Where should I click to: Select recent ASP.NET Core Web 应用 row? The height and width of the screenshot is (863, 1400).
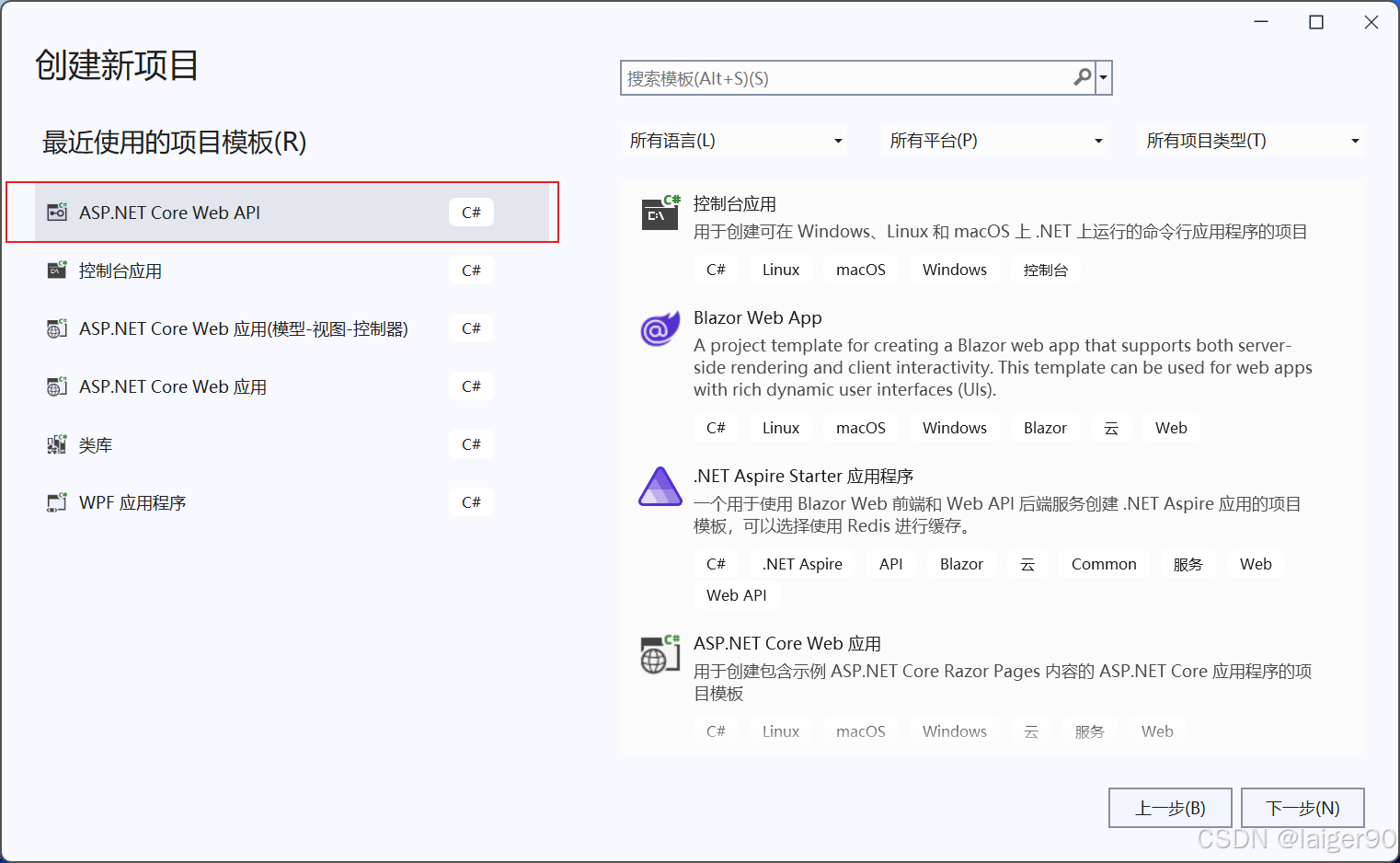click(x=292, y=386)
